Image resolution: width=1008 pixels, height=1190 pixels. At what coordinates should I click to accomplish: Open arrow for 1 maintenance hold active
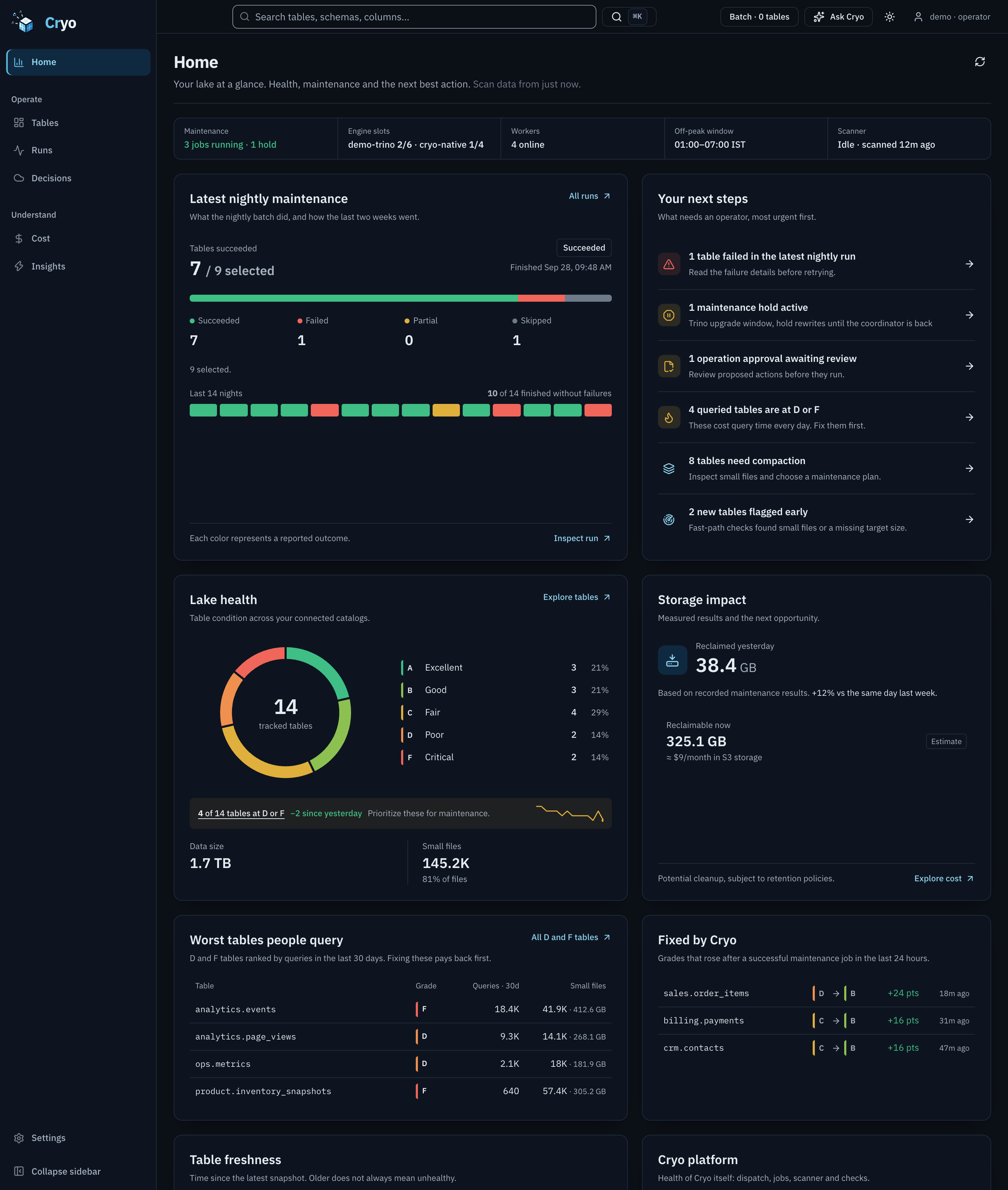(969, 315)
